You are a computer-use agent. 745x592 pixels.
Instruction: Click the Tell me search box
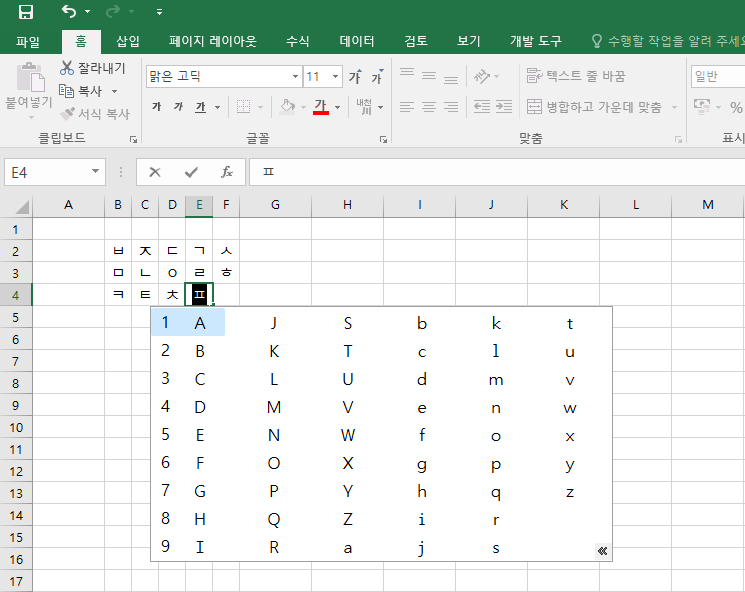coord(668,42)
